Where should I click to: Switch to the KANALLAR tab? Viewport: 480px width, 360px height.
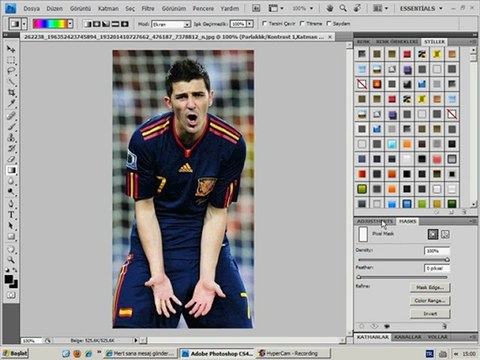click(x=408, y=337)
